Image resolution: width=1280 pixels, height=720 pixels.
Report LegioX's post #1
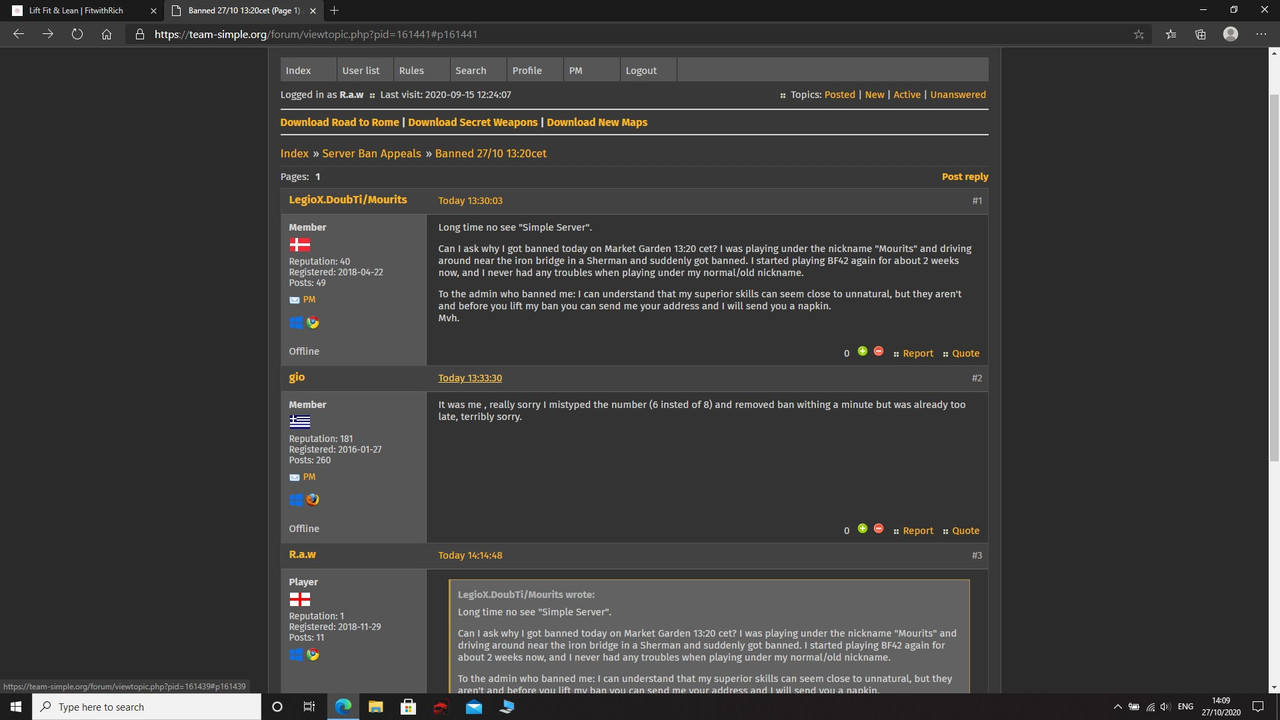coord(918,353)
